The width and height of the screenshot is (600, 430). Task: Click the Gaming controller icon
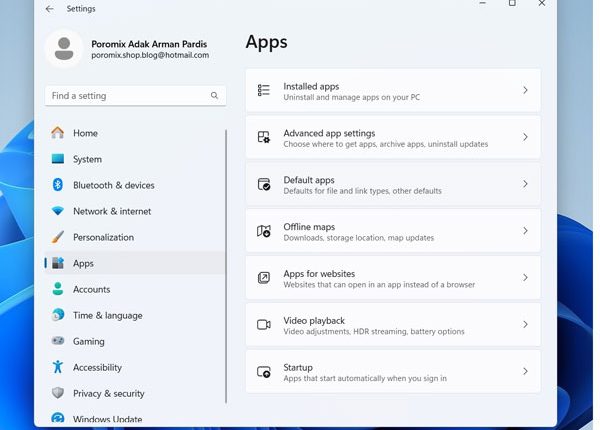point(58,340)
